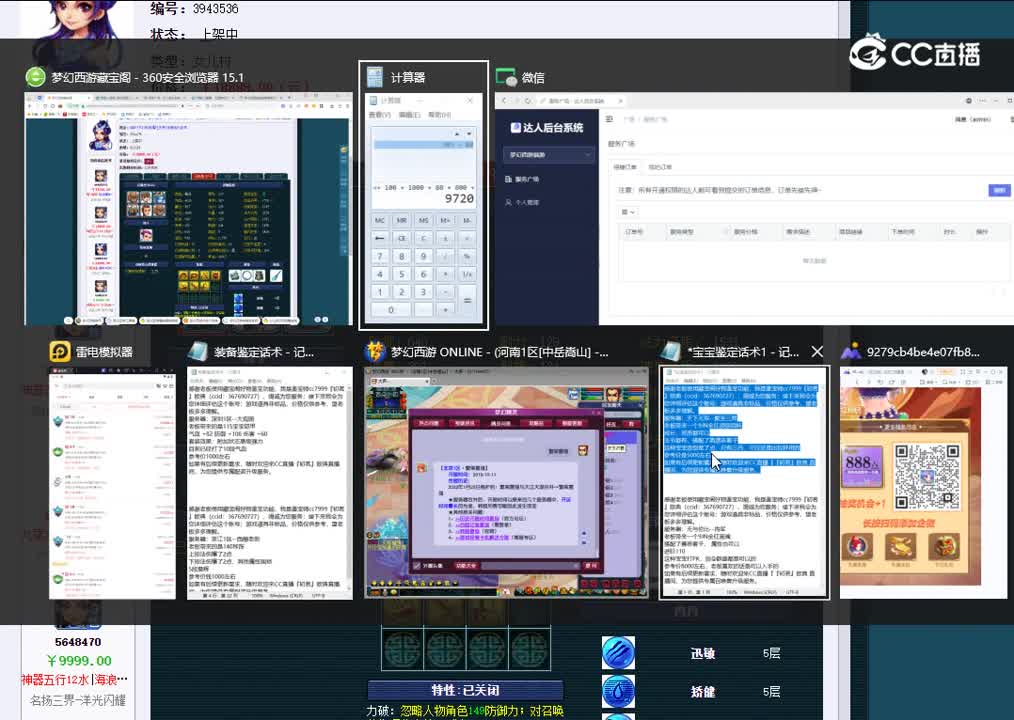Click the 迅敏 skill name

click(x=702, y=653)
